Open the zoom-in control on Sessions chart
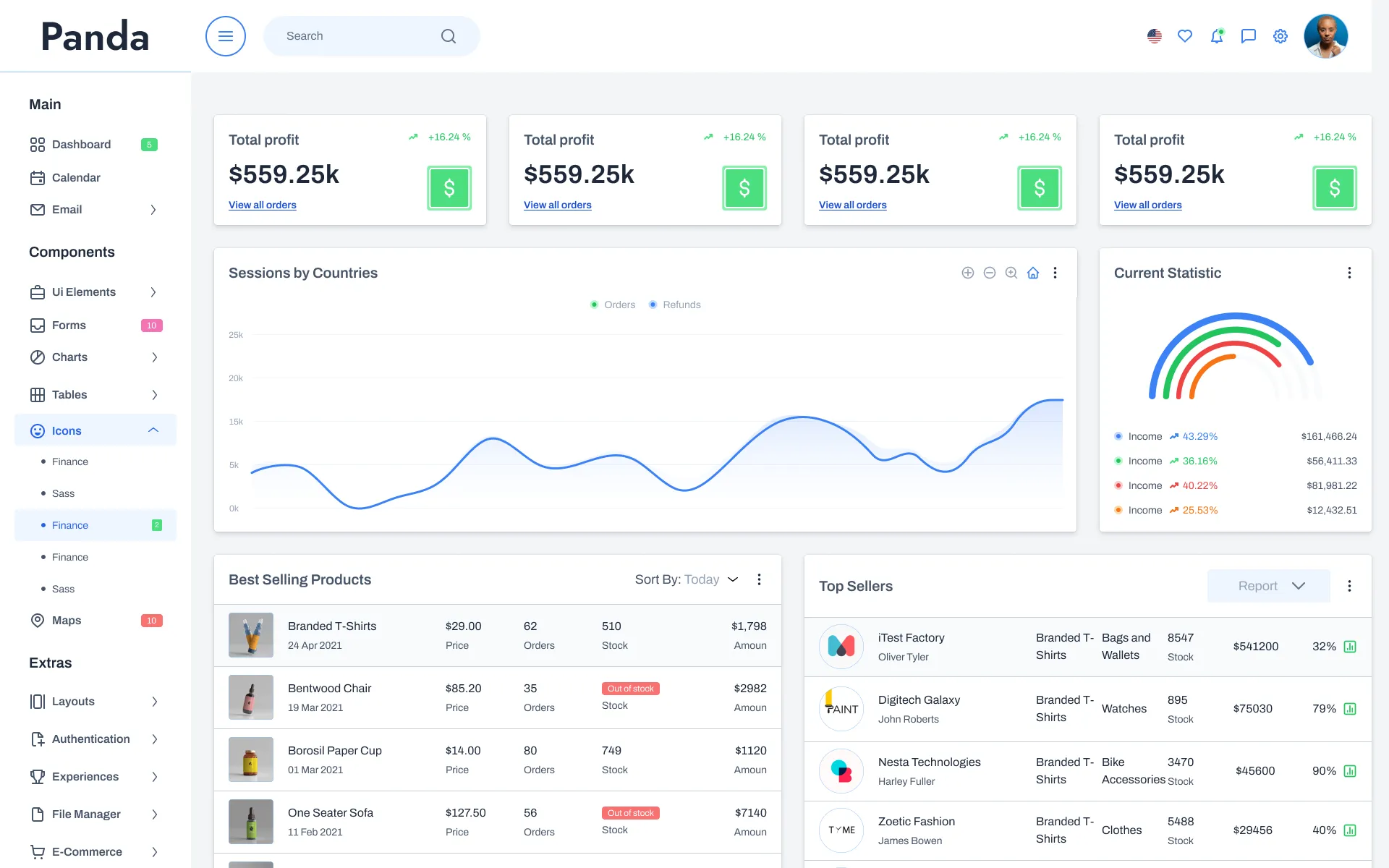 click(968, 273)
